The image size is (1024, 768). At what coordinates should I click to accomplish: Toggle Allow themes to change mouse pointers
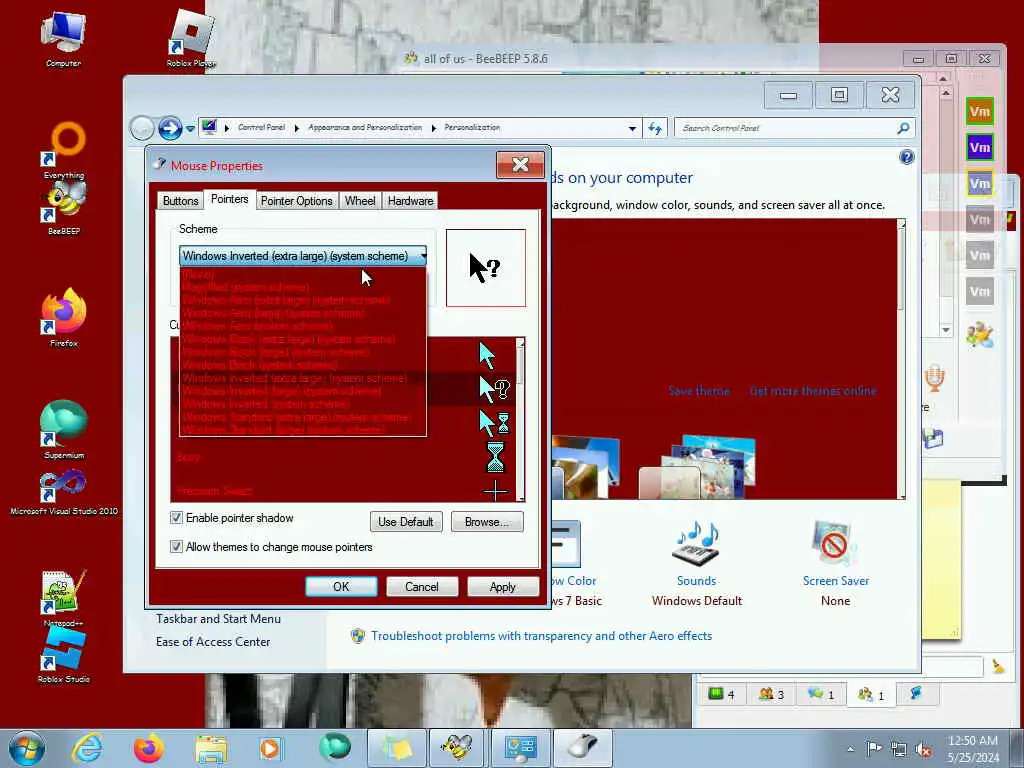176,547
